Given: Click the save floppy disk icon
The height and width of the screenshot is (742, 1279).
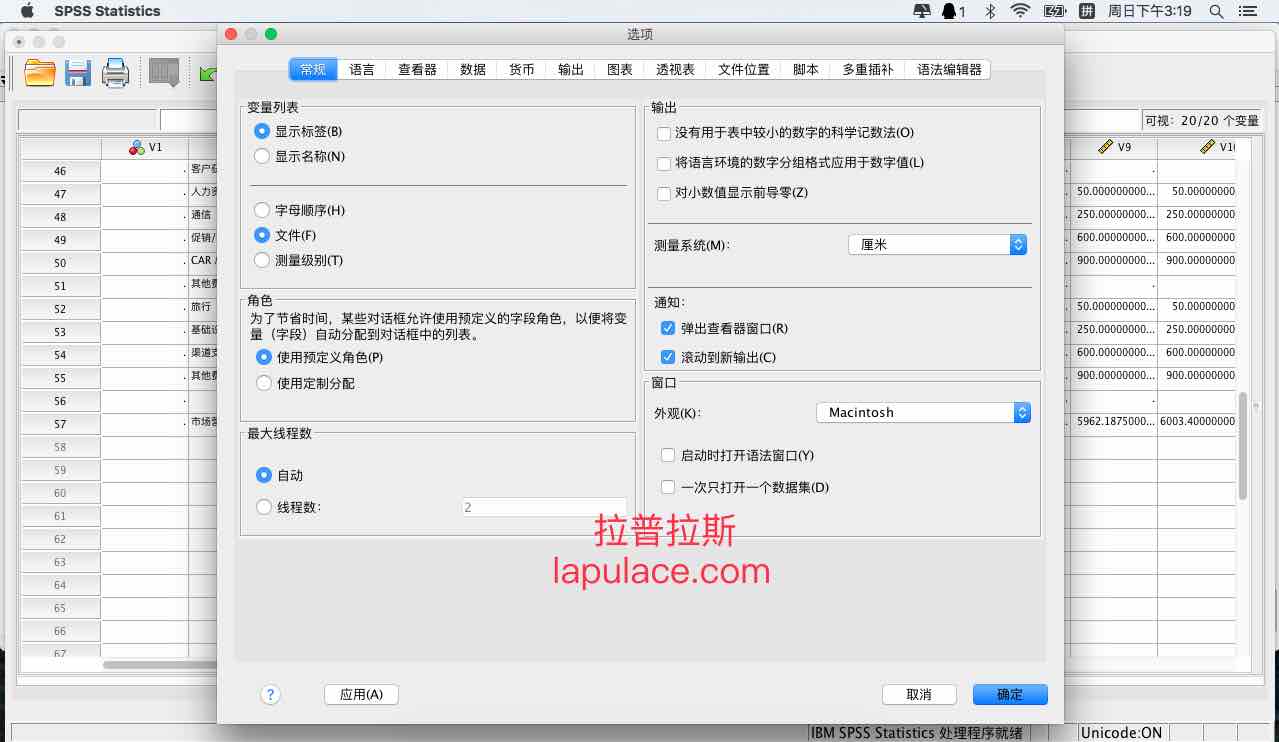Looking at the screenshot, I should 78,72.
